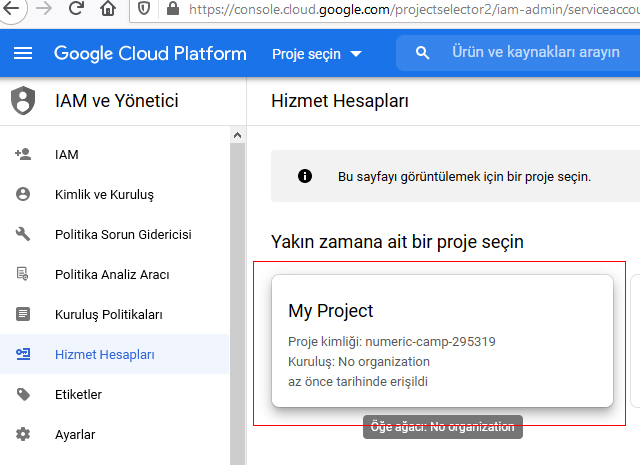This screenshot has height=465, width=640.
Task: Click the padlock site security icon
Action: click(173, 8)
